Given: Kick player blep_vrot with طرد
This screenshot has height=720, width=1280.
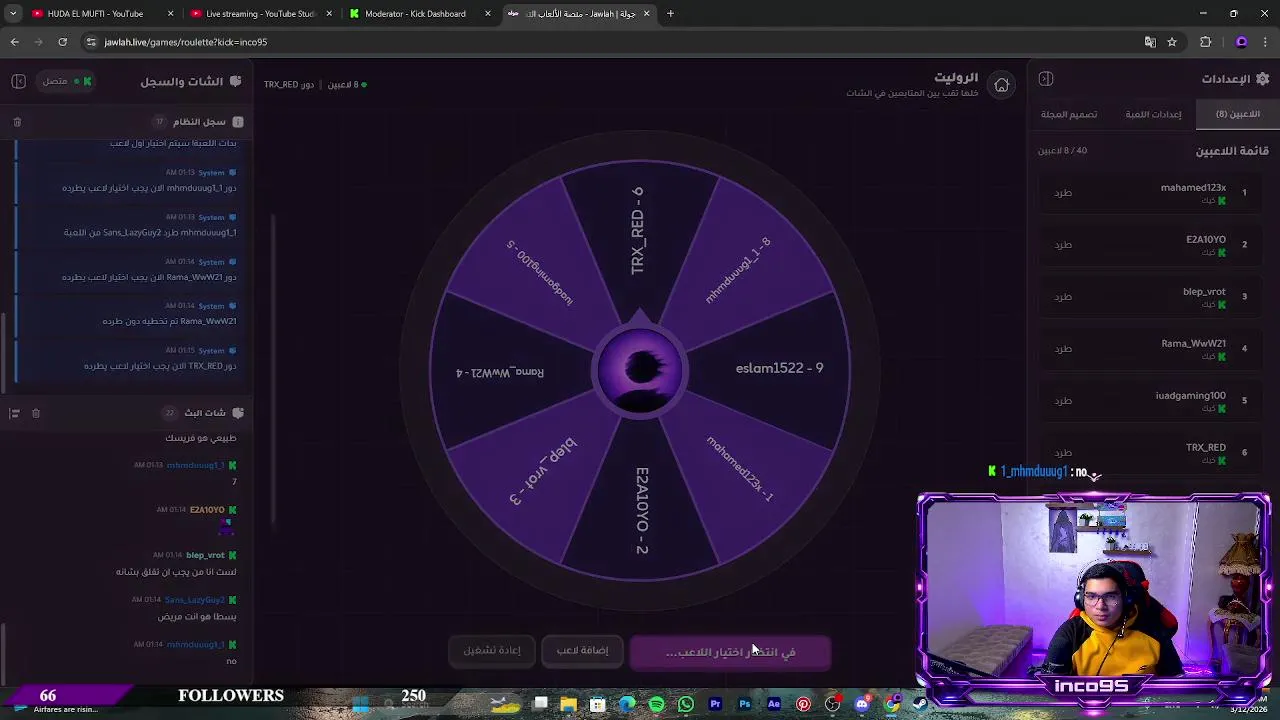Looking at the screenshot, I should coord(1063,296).
